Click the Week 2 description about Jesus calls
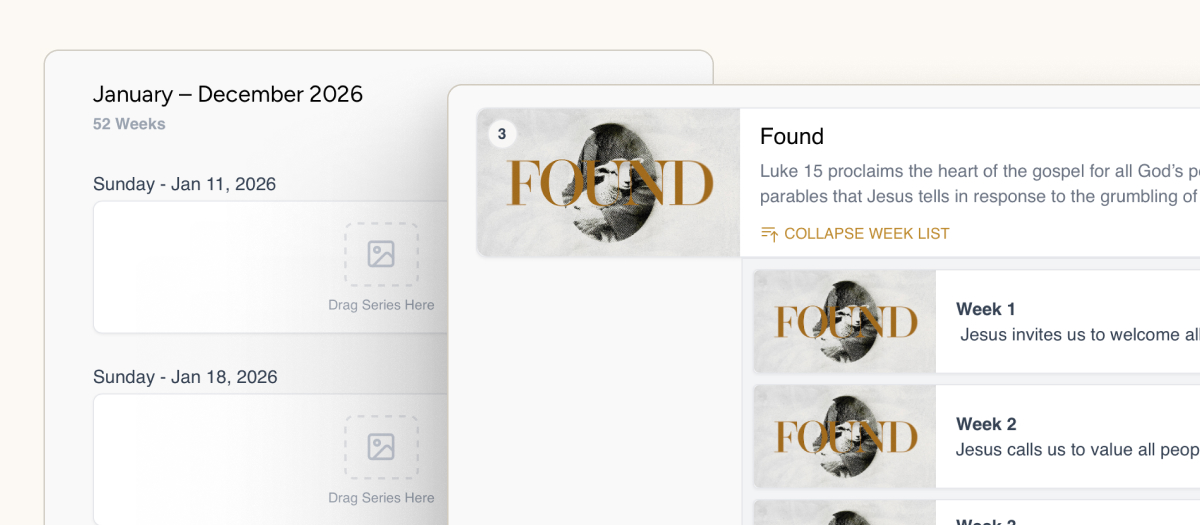The width and height of the screenshot is (1200, 525). point(1076,450)
